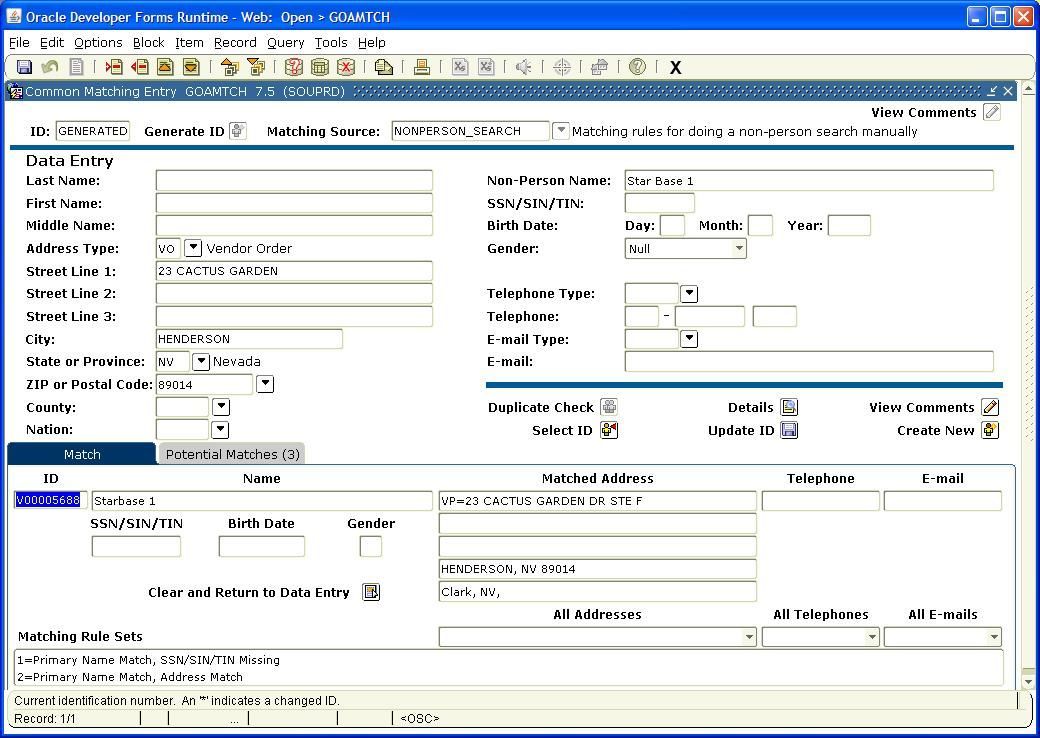
Task: Expand the All Telephones dropdown
Action: tap(872, 637)
